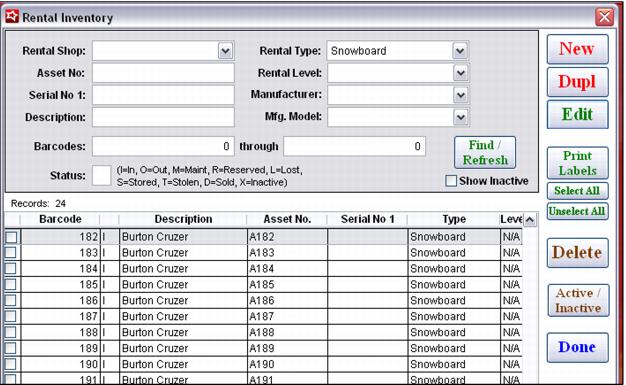Image resolution: width=626 pixels, height=385 pixels.
Task: Check the row checkbox for barcode 184
Action: [x=11, y=269]
